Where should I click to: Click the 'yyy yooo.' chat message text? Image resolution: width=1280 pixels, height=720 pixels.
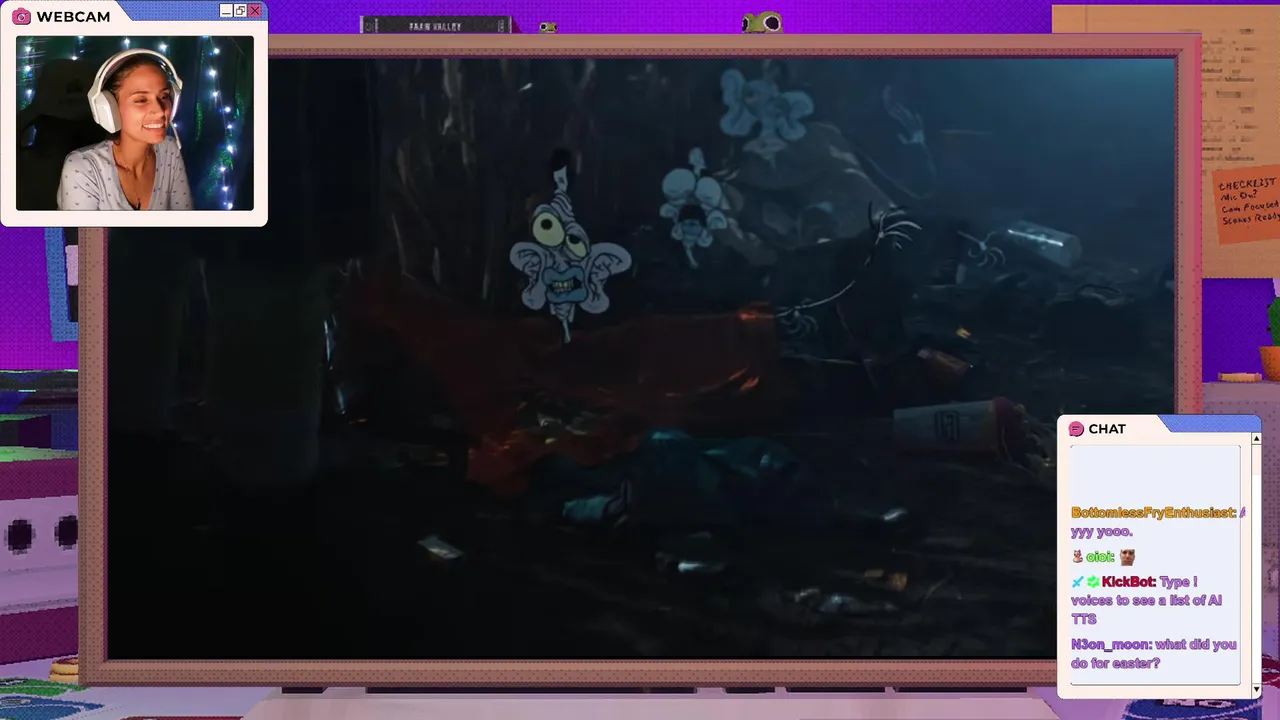(1101, 532)
